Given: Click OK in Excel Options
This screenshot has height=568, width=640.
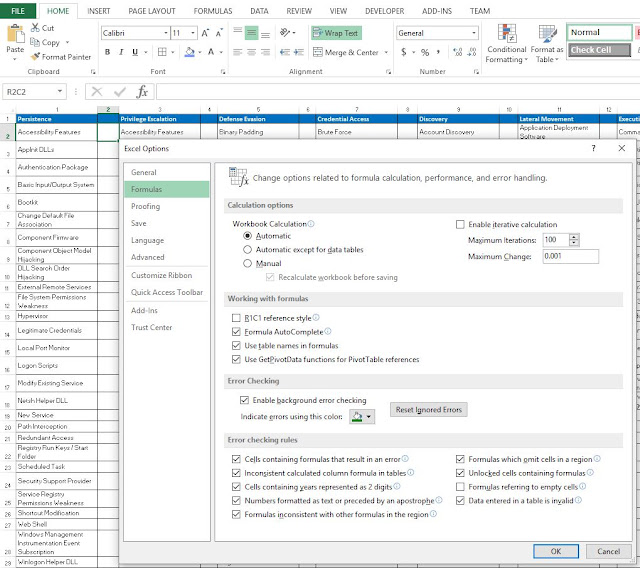Looking at the screenshot, I should (x=556, y=551).
